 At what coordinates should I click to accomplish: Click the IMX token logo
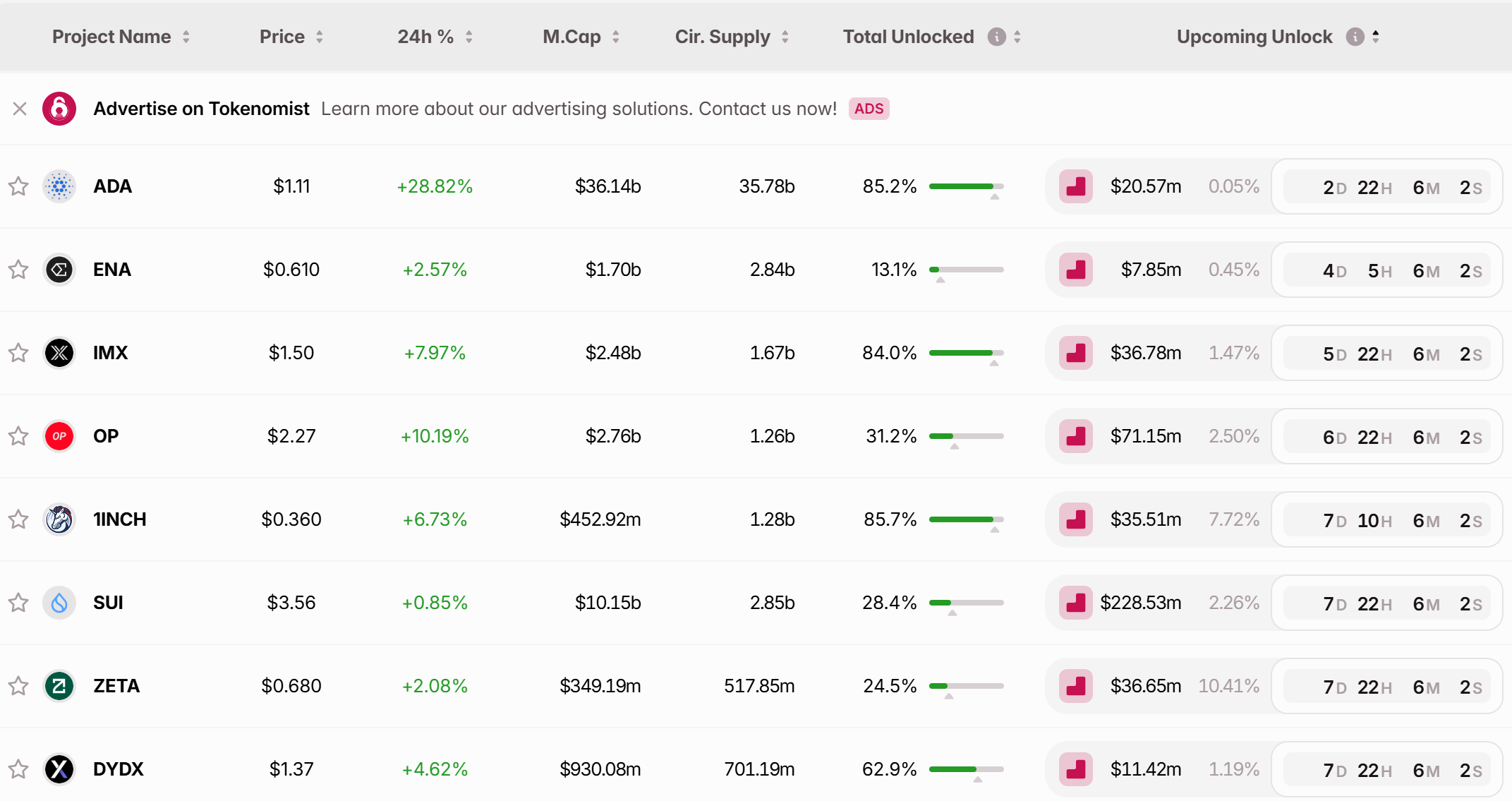59,353
